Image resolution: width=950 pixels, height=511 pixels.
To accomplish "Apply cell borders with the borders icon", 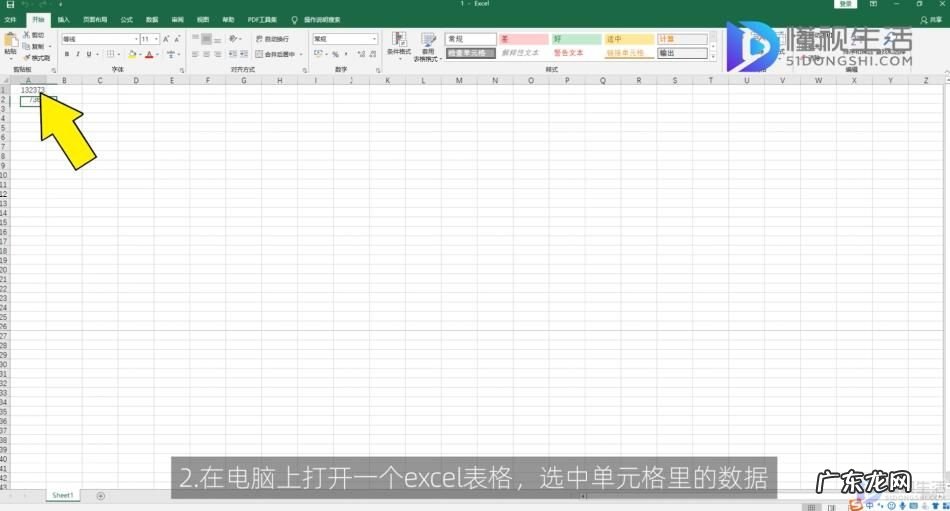I will pyautogui.click(x=110, y=55).
